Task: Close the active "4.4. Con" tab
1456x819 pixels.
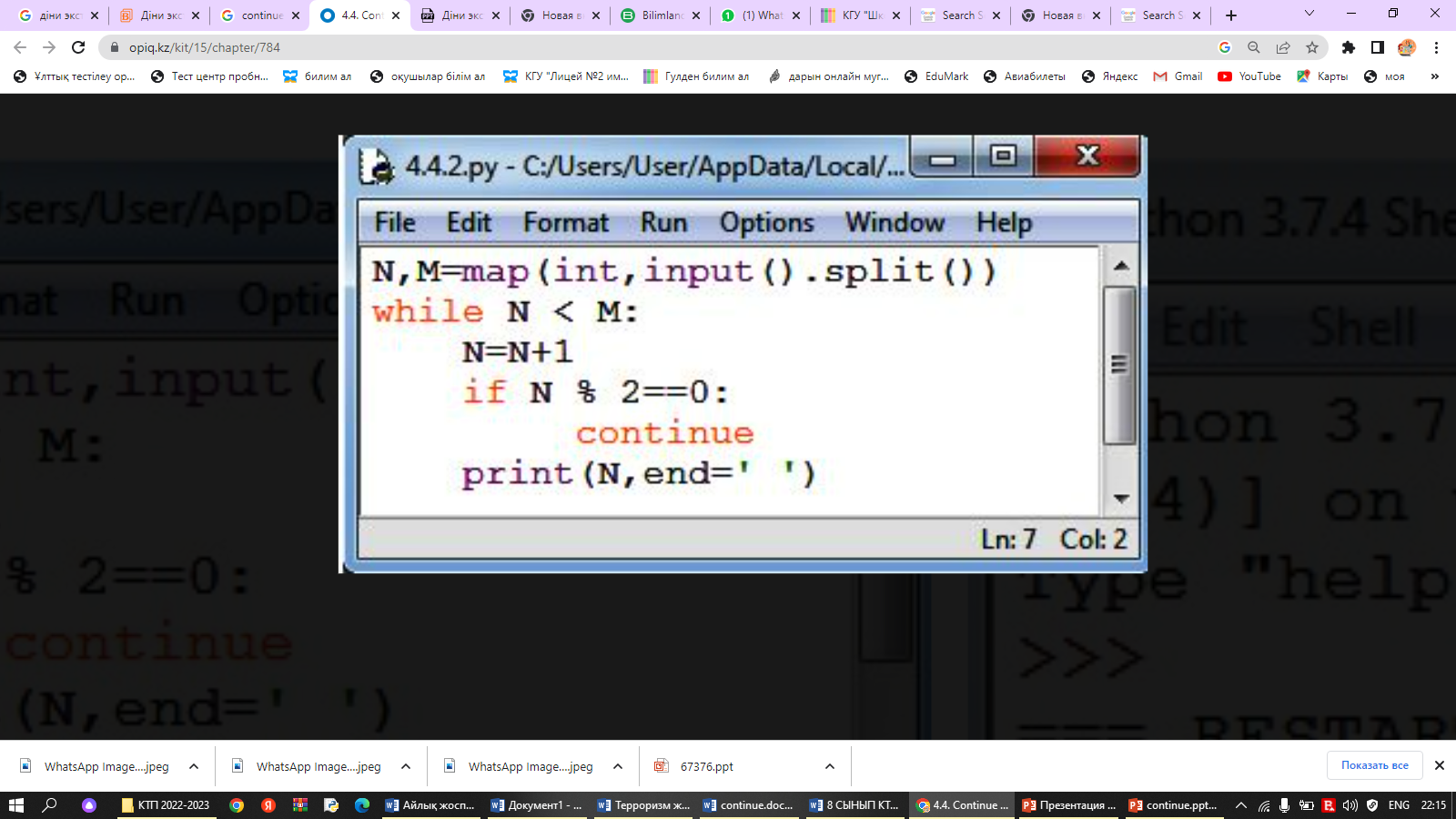Action: [396, 15]
